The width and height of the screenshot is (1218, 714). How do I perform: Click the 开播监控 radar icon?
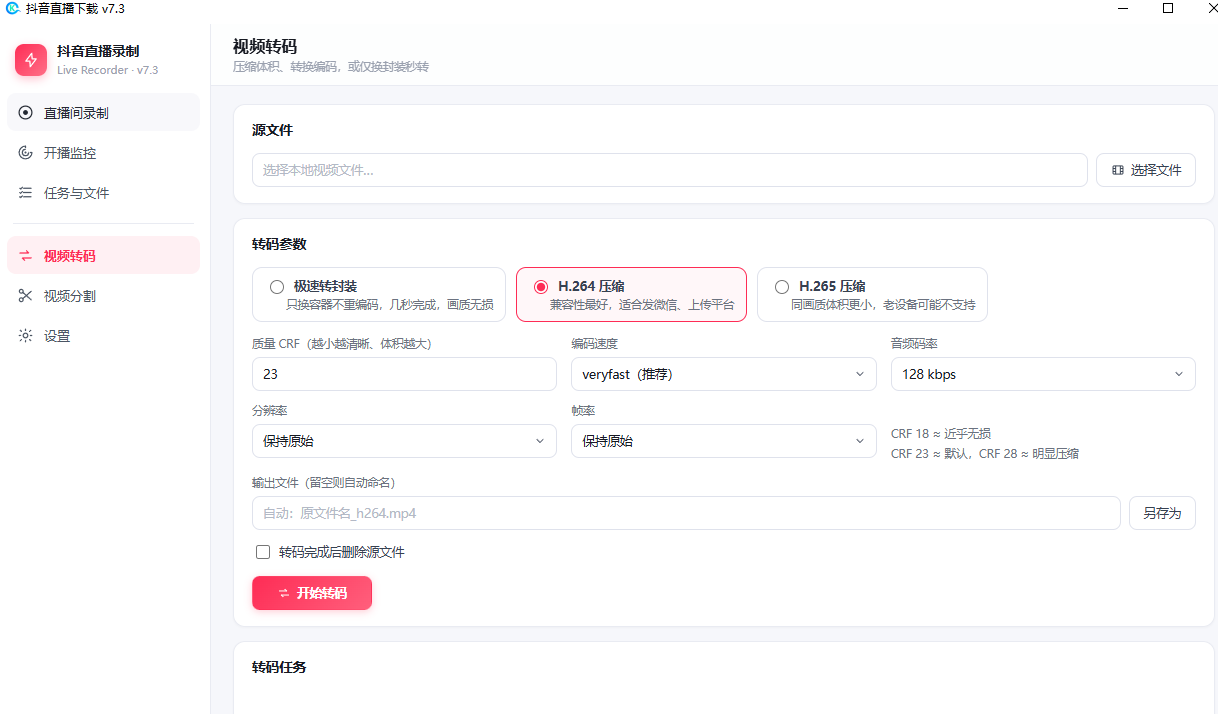[x=26, y=153]
